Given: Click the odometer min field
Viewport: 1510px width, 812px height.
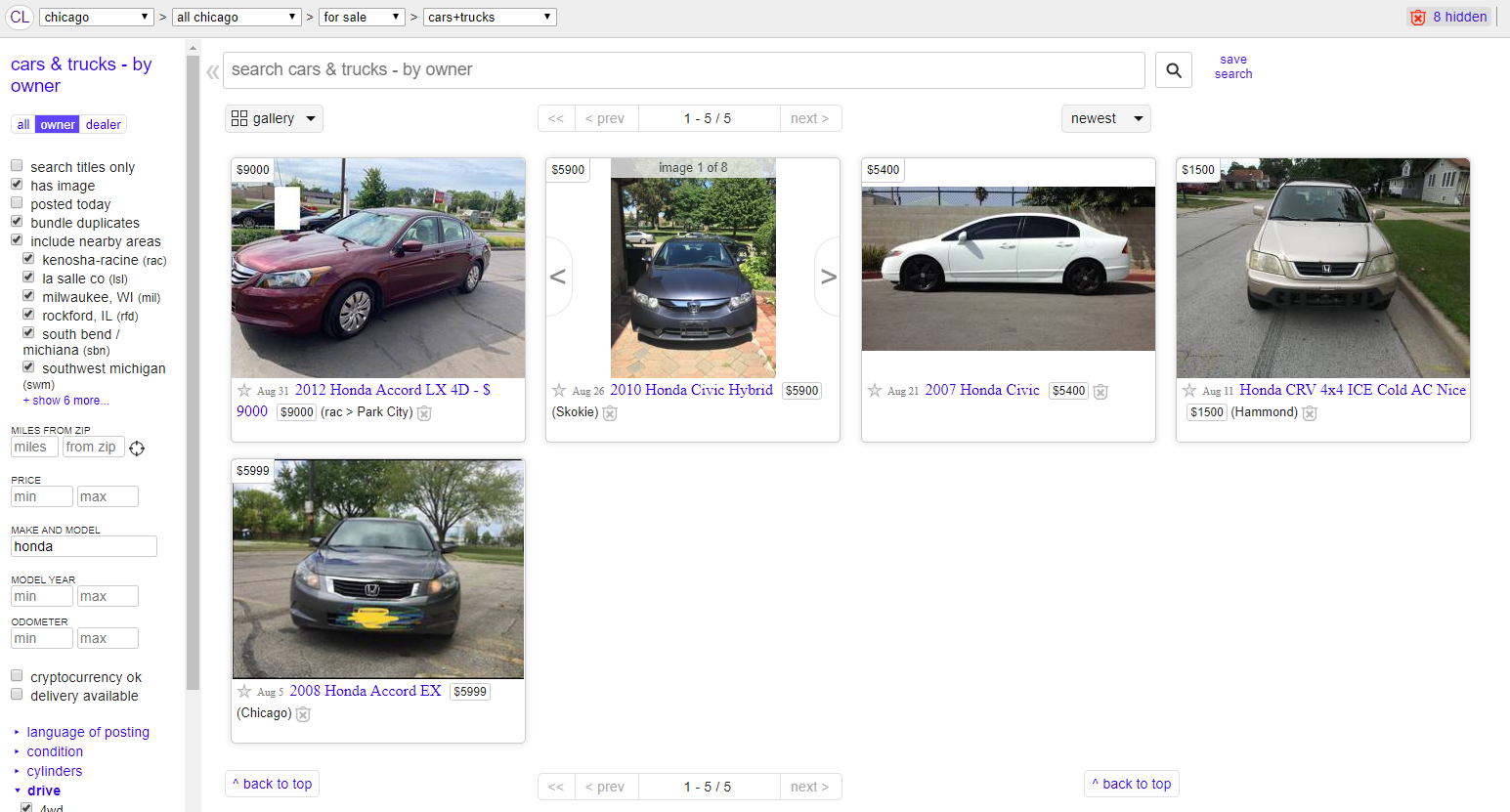Looking at the screenshot, I should tap(41, 638).
